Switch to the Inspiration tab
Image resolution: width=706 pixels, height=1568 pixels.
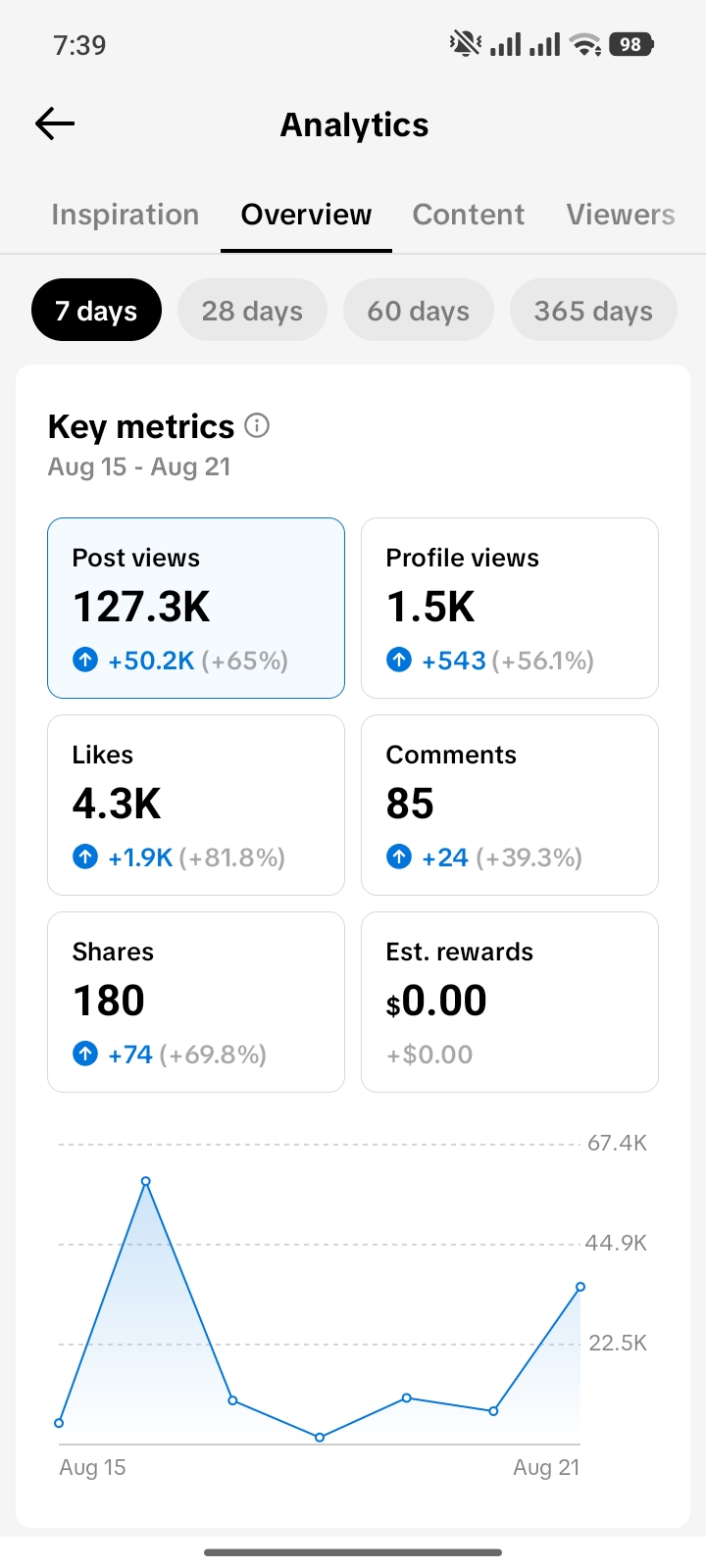coord(126,215)
